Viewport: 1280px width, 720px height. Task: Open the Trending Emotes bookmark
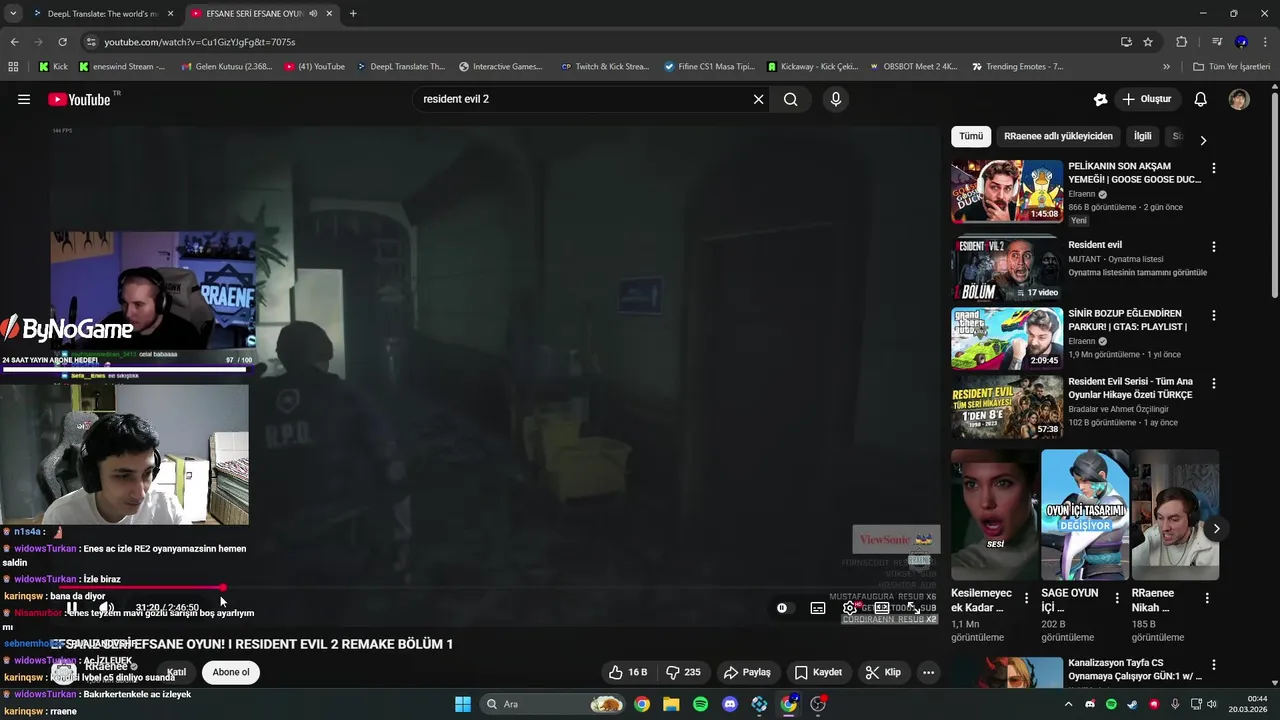pos(1016,67)
